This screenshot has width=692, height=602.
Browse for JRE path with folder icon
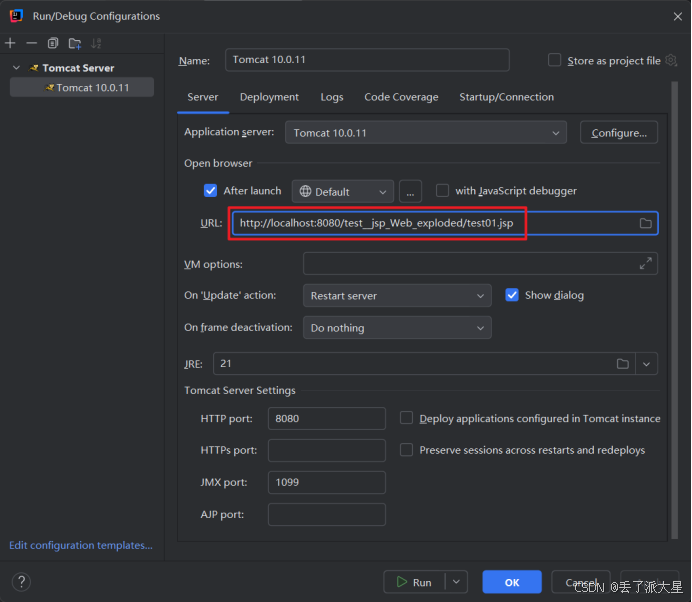(x=622, y=364)
